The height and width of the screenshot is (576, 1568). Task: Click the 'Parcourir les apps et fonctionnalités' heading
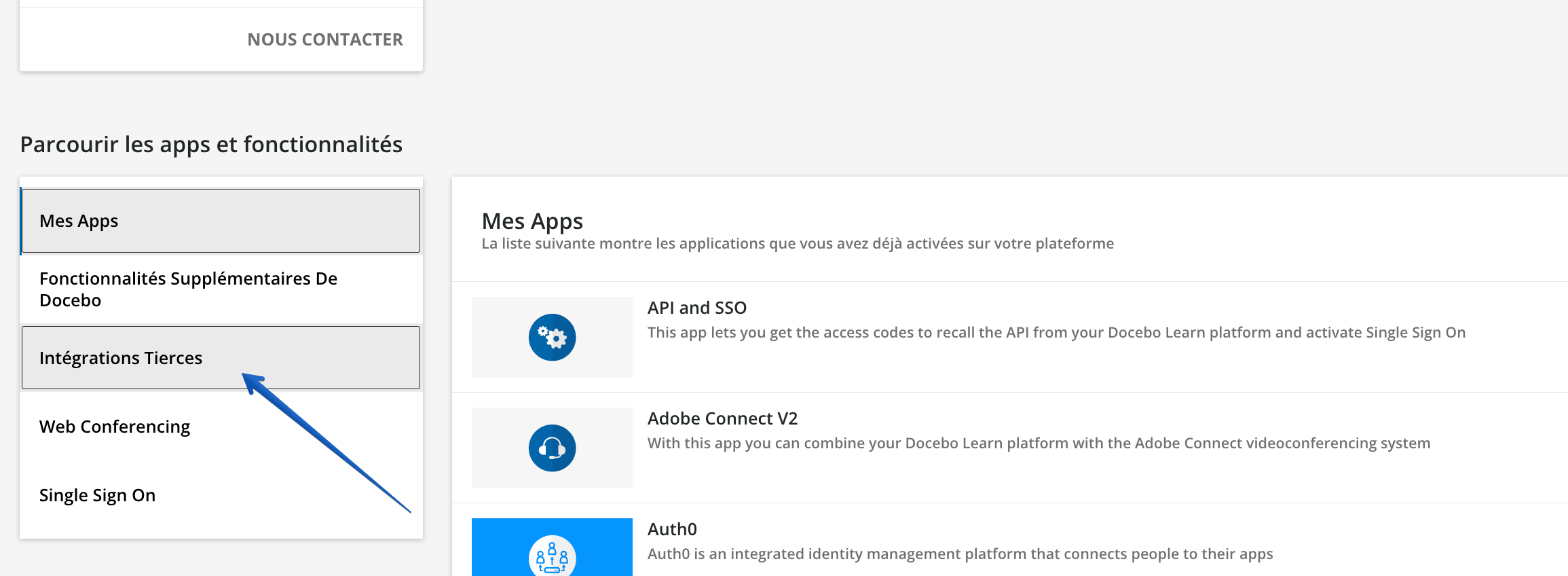[x=211, y=144]
